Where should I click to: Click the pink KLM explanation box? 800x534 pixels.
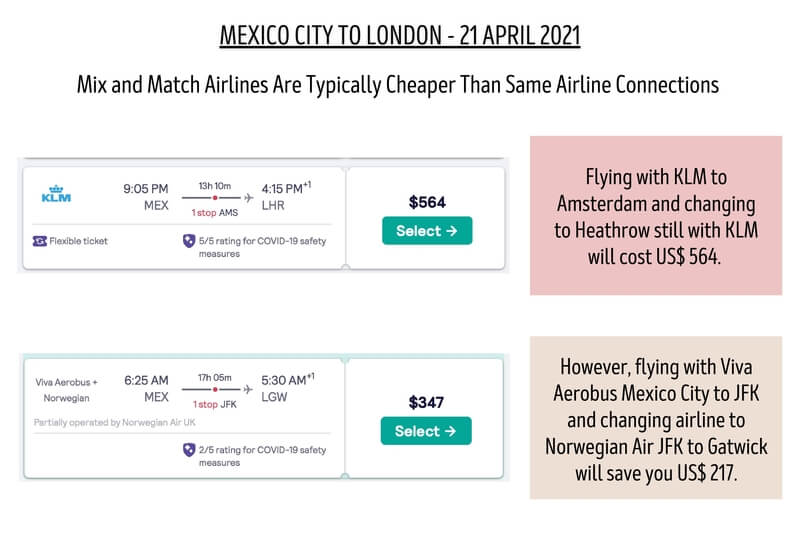[x=655, y=215]
